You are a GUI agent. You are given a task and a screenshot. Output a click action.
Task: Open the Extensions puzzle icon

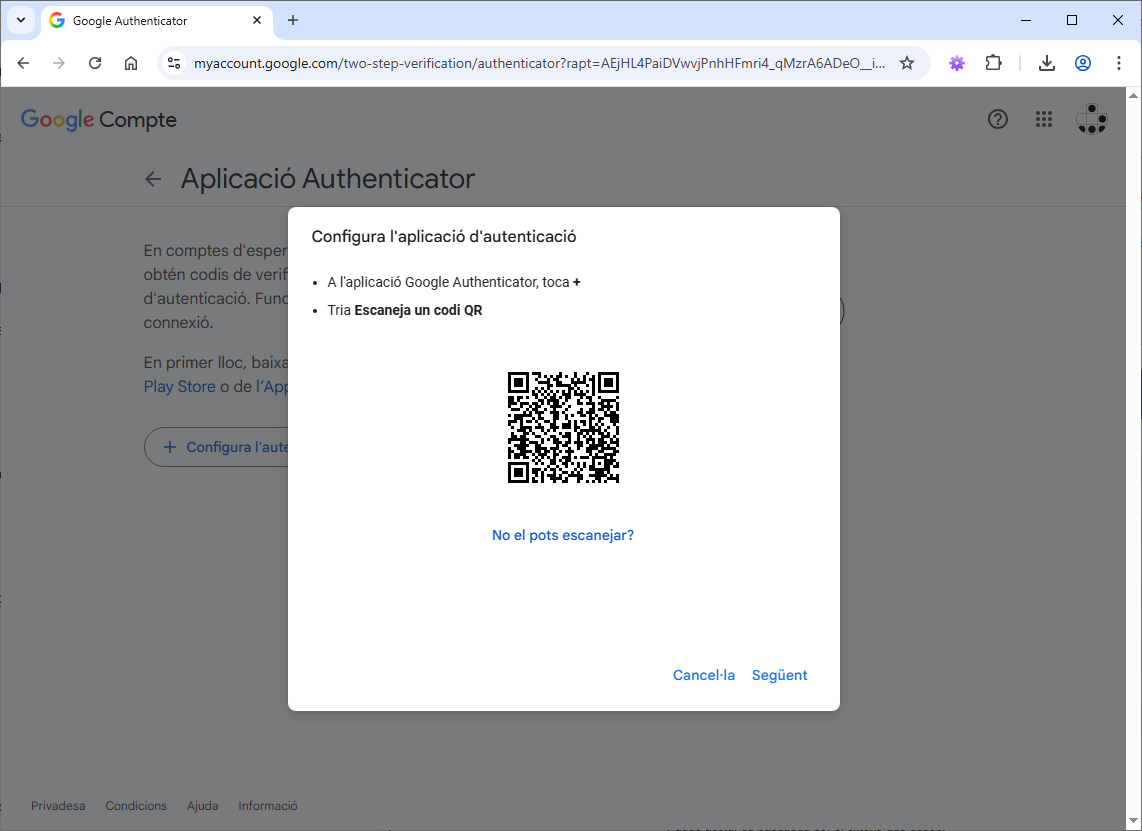994,62
